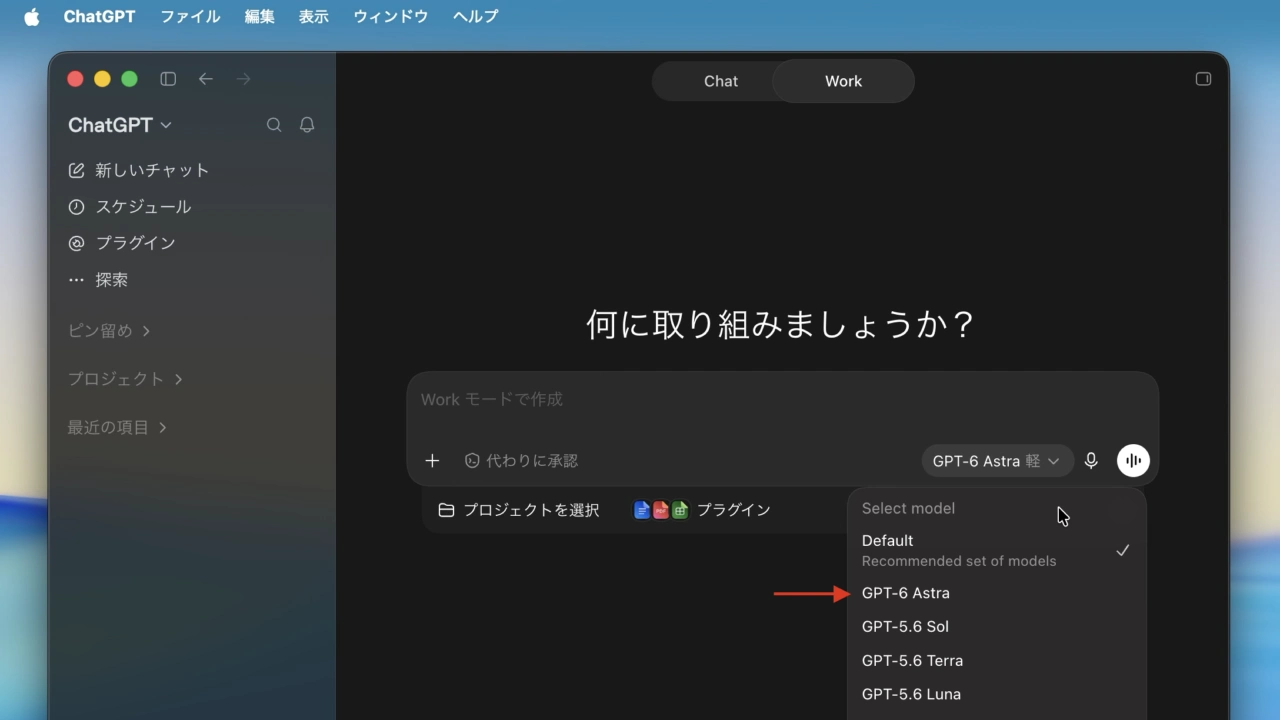
Task: Click the Select model header text
Action: coord(908,509)
